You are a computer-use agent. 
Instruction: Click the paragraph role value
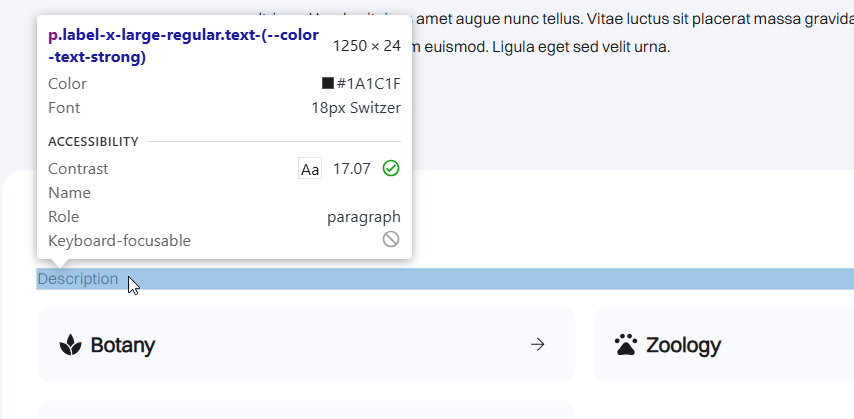pyautogui.click(x=363, y=217)
